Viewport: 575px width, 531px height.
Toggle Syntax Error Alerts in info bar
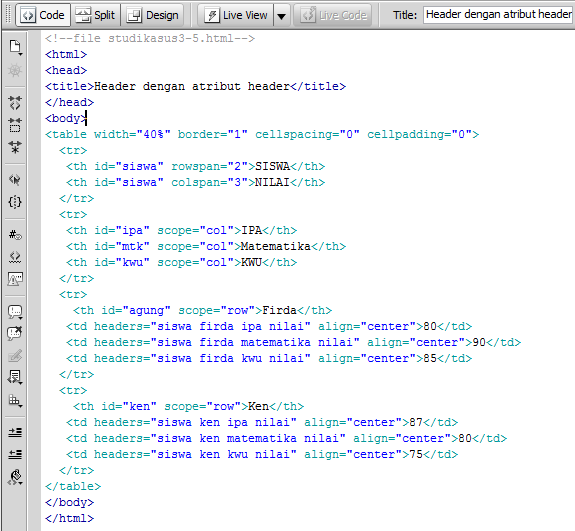click(15, 279)
